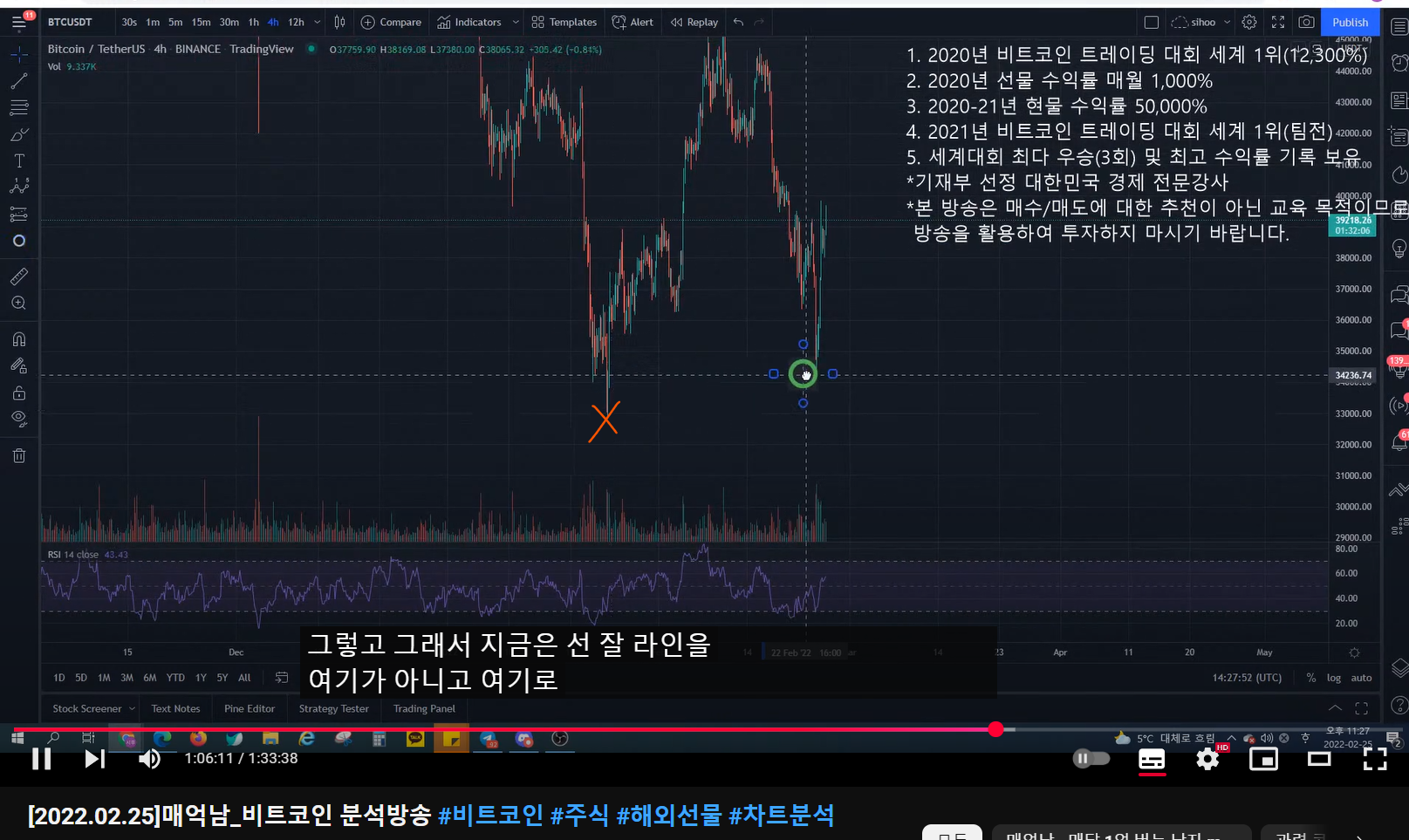Viewport: 1409px width, 840px height.
Task: Maximize the bottom panel
Action: [1361, 707]
